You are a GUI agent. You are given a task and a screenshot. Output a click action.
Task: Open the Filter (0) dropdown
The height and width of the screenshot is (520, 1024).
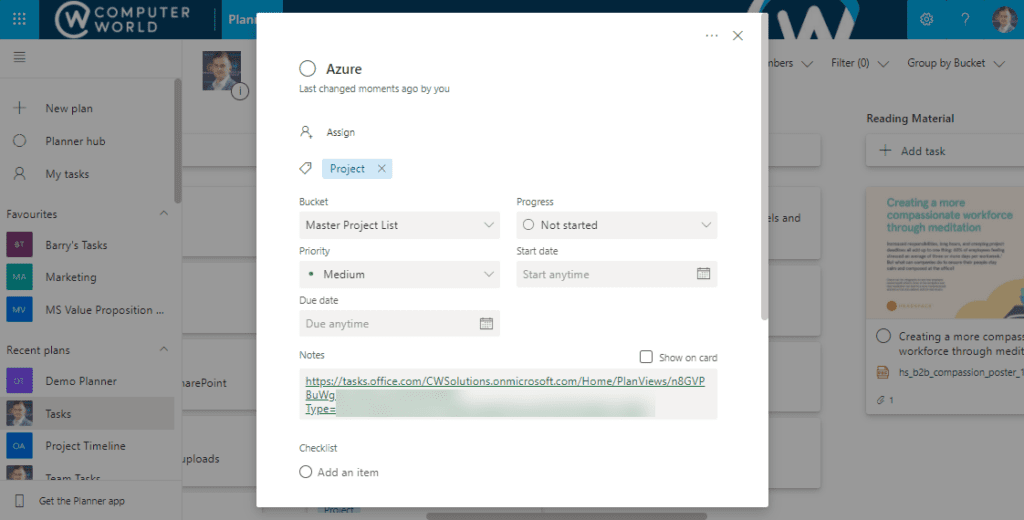(859, 63)
